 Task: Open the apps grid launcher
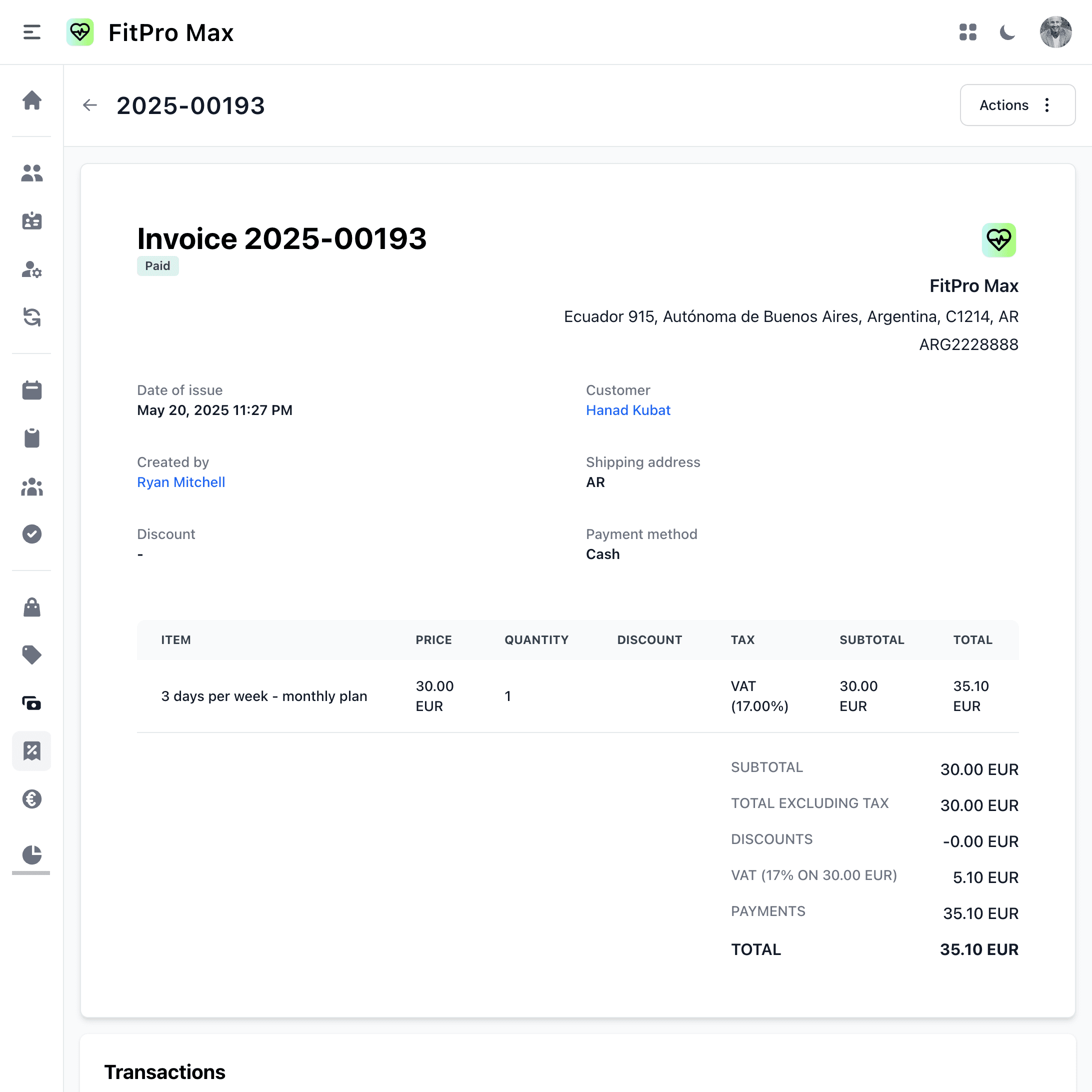[968, 32]
